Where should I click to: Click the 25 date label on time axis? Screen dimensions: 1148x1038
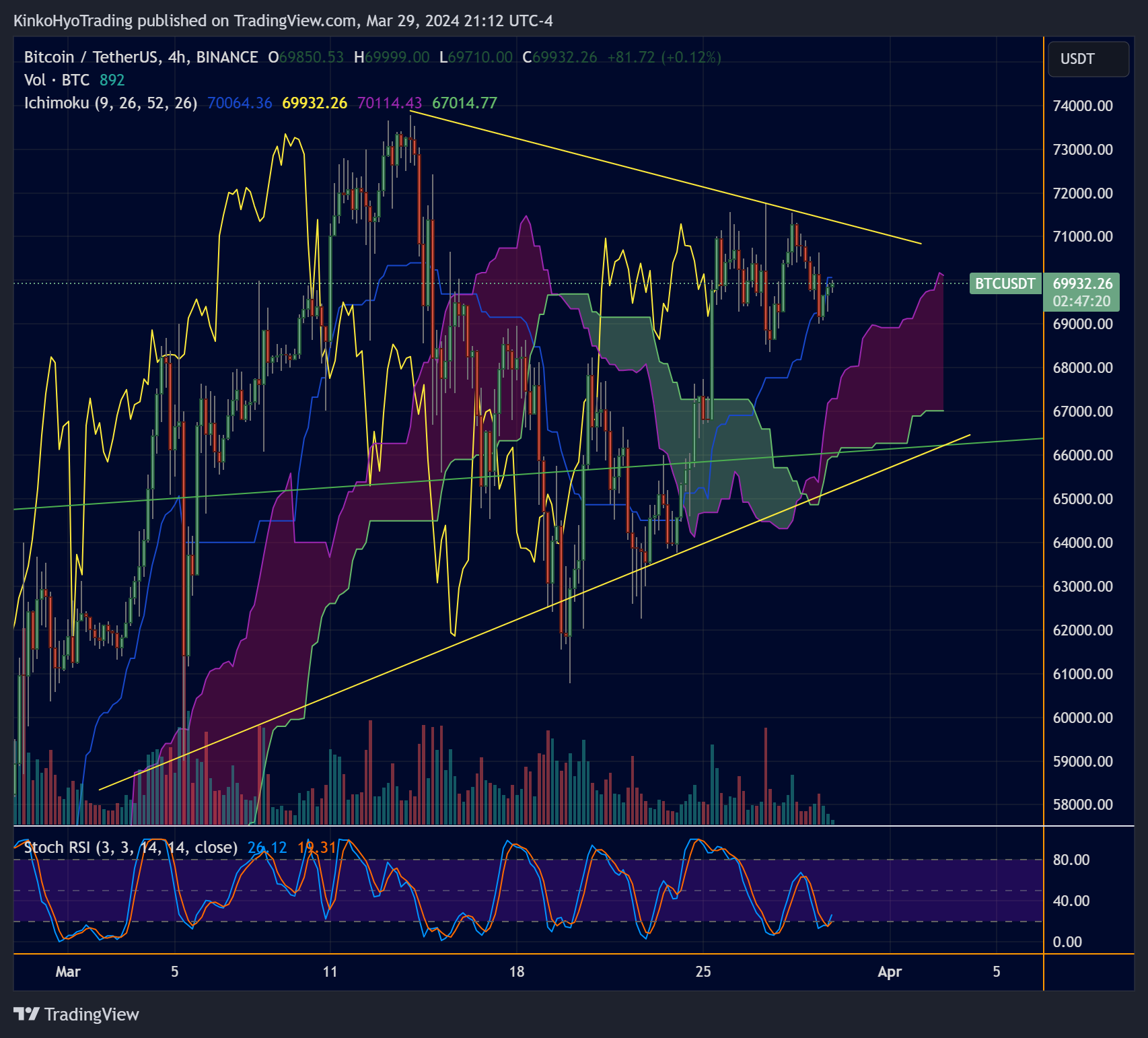click(703, 971)
